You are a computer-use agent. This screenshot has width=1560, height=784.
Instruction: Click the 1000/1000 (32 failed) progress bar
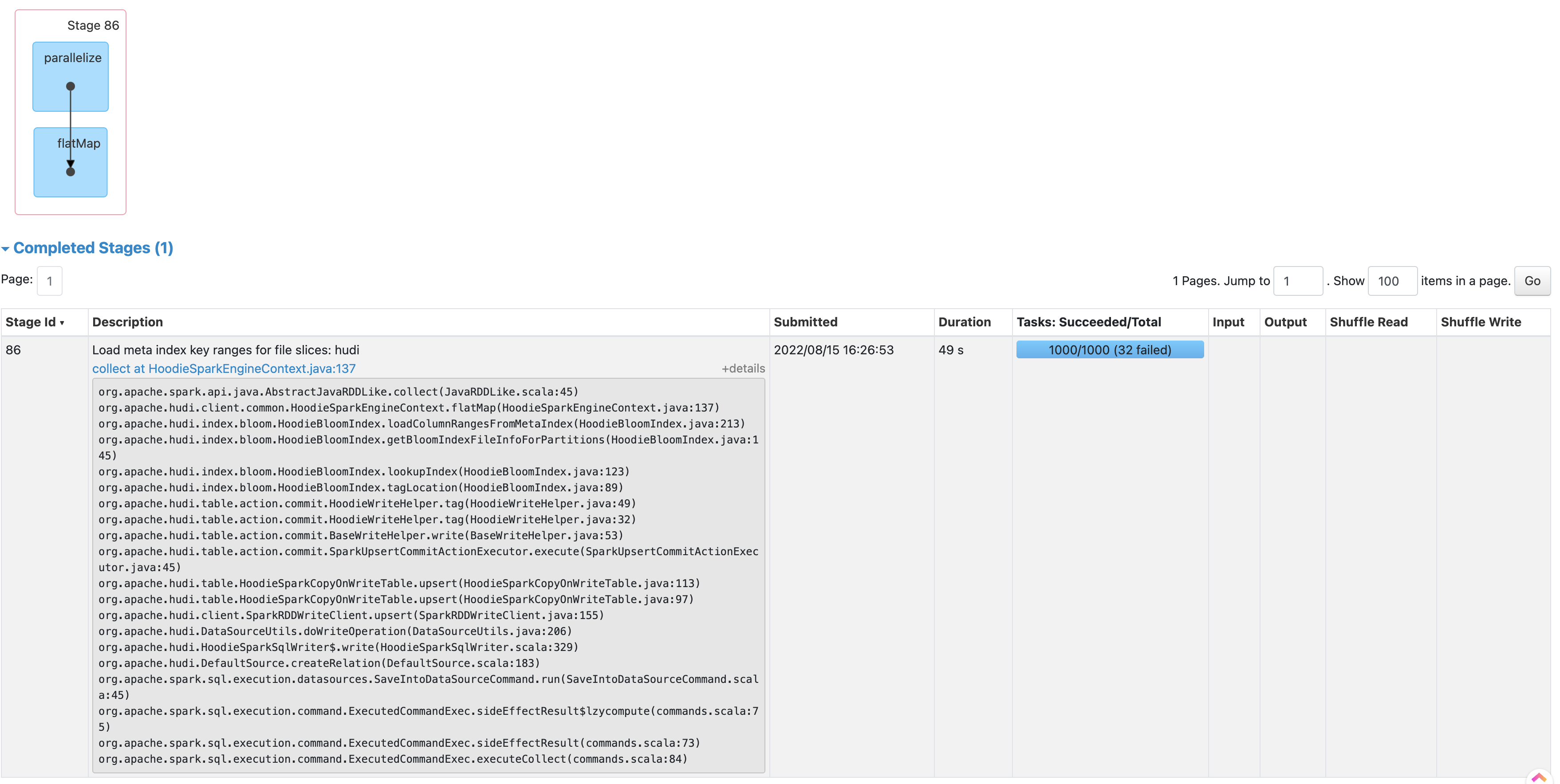click(1110, 350)
